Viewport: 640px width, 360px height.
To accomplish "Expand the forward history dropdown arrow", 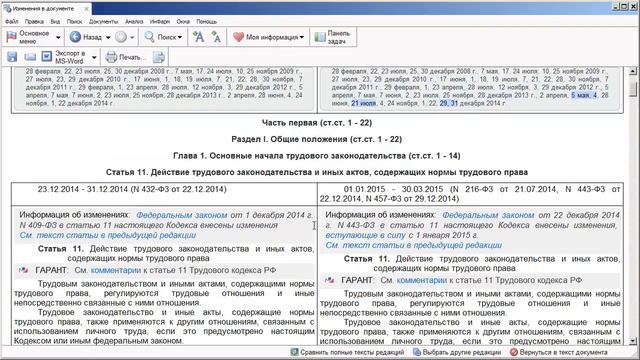I will (132, 38).
